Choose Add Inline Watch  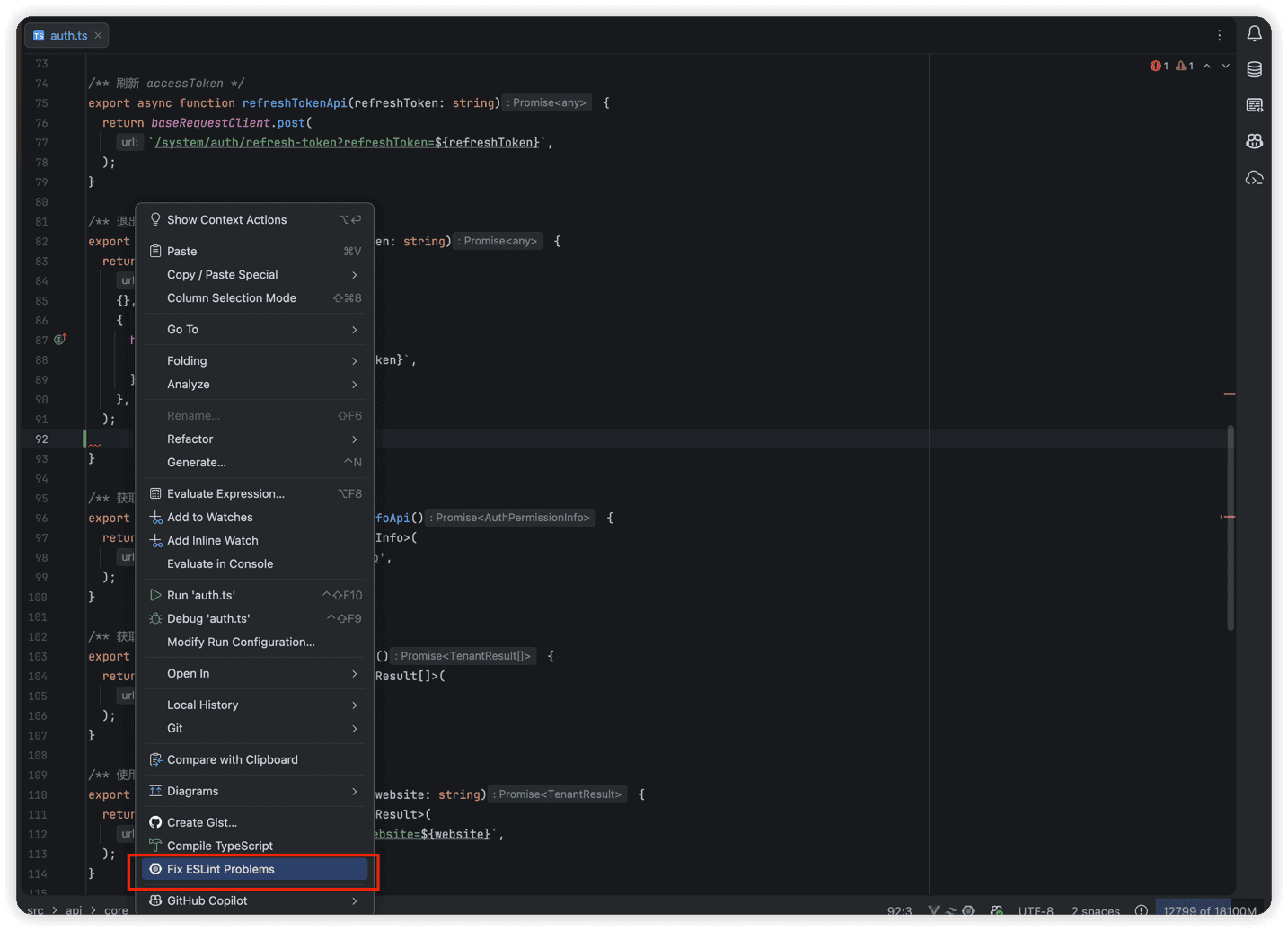pyautogui.click(x=255, y=540)
